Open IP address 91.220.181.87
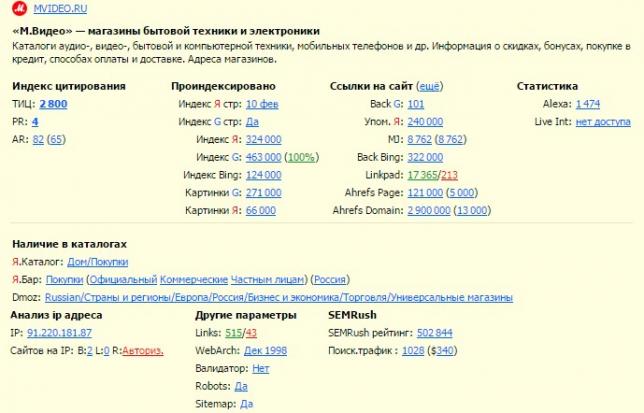This screenshot has height=413, width=644. tap(60, 333)
